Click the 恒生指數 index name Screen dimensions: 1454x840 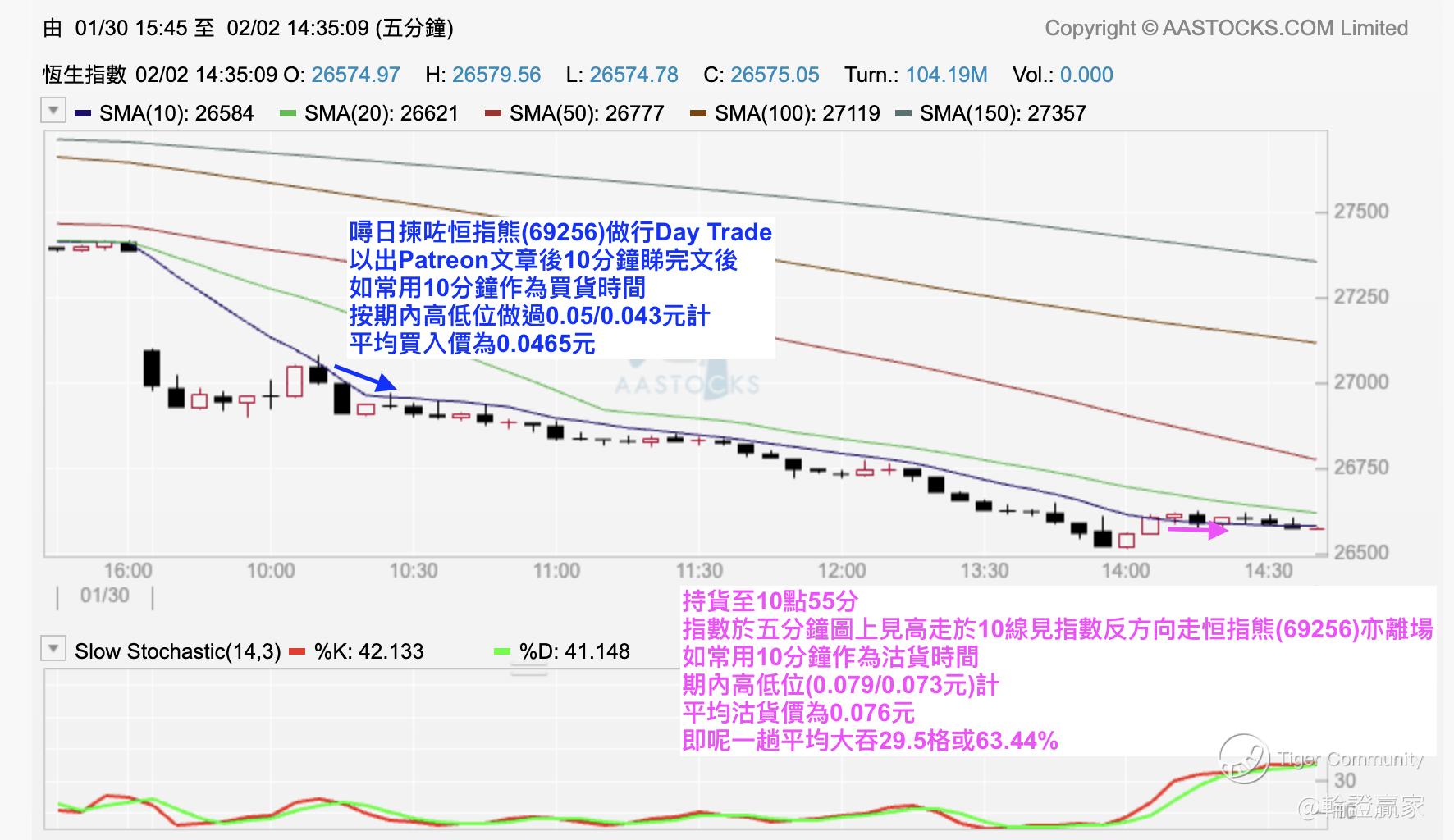point(85,75)
